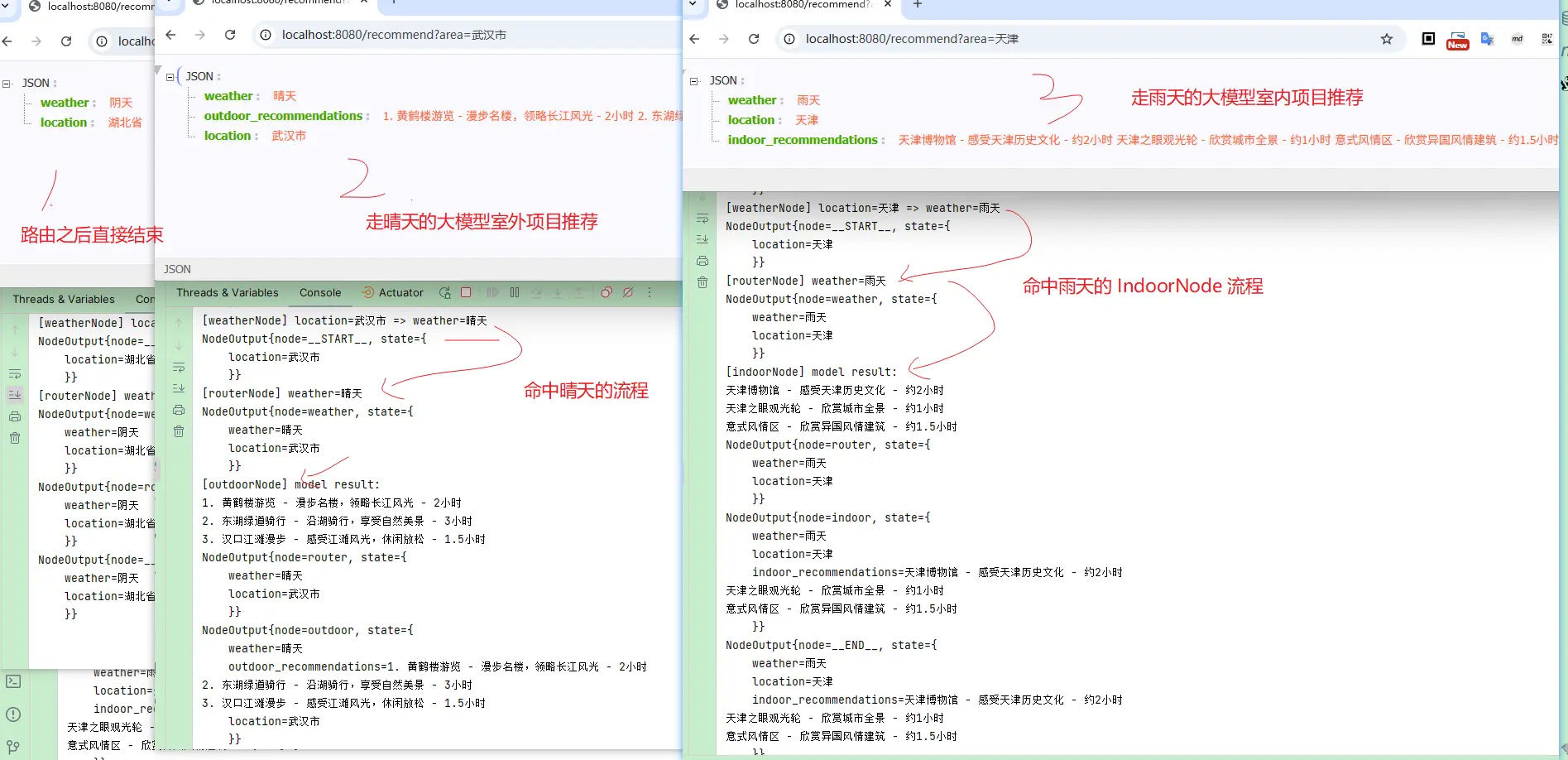The width and height of the screenshot is (1568, 760).
Task: Click Rerun debug icon next to Actuator
Action: pos(445,292)
